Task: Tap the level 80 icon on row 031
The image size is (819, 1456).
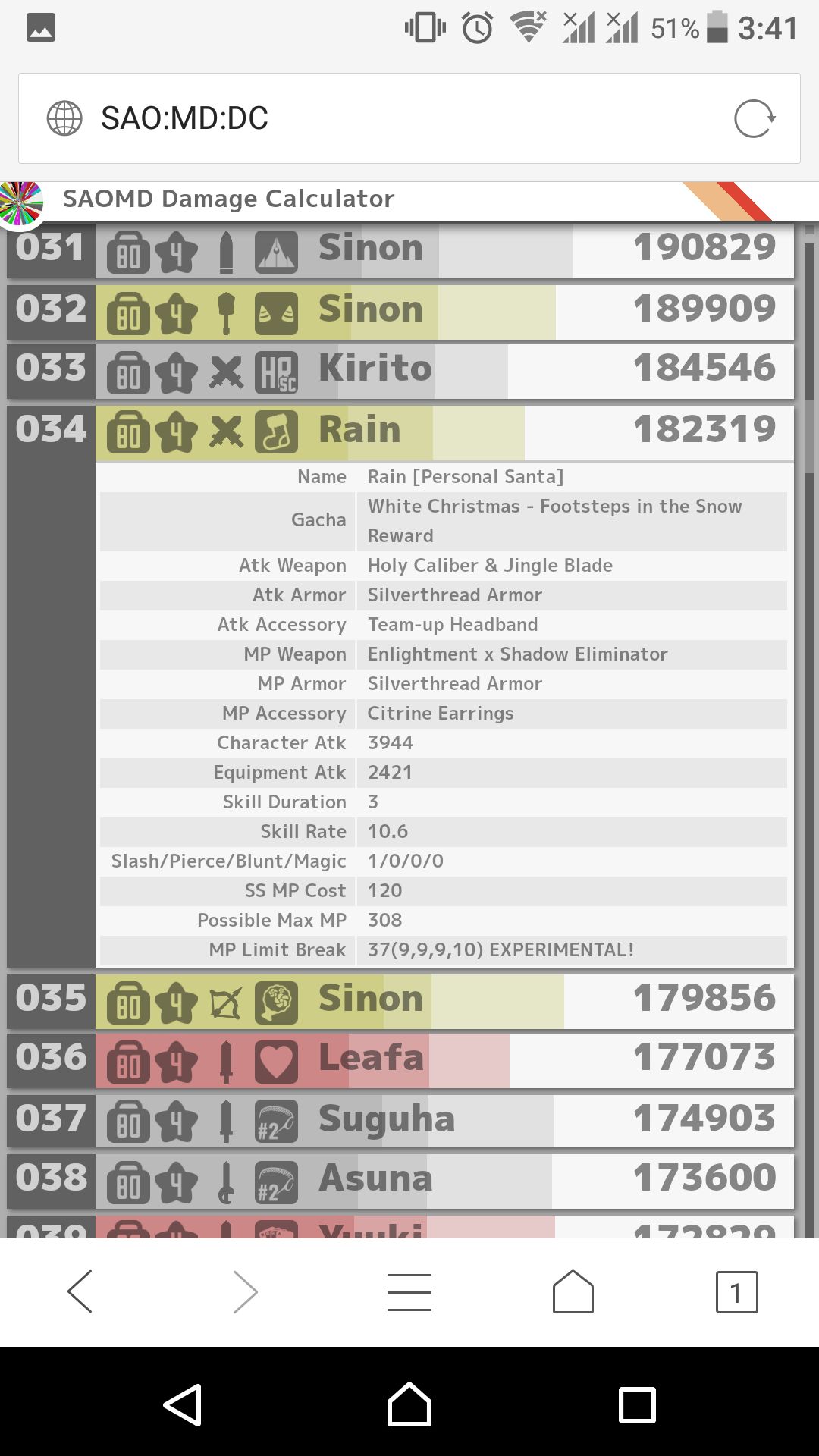Action: pos(128,252)
